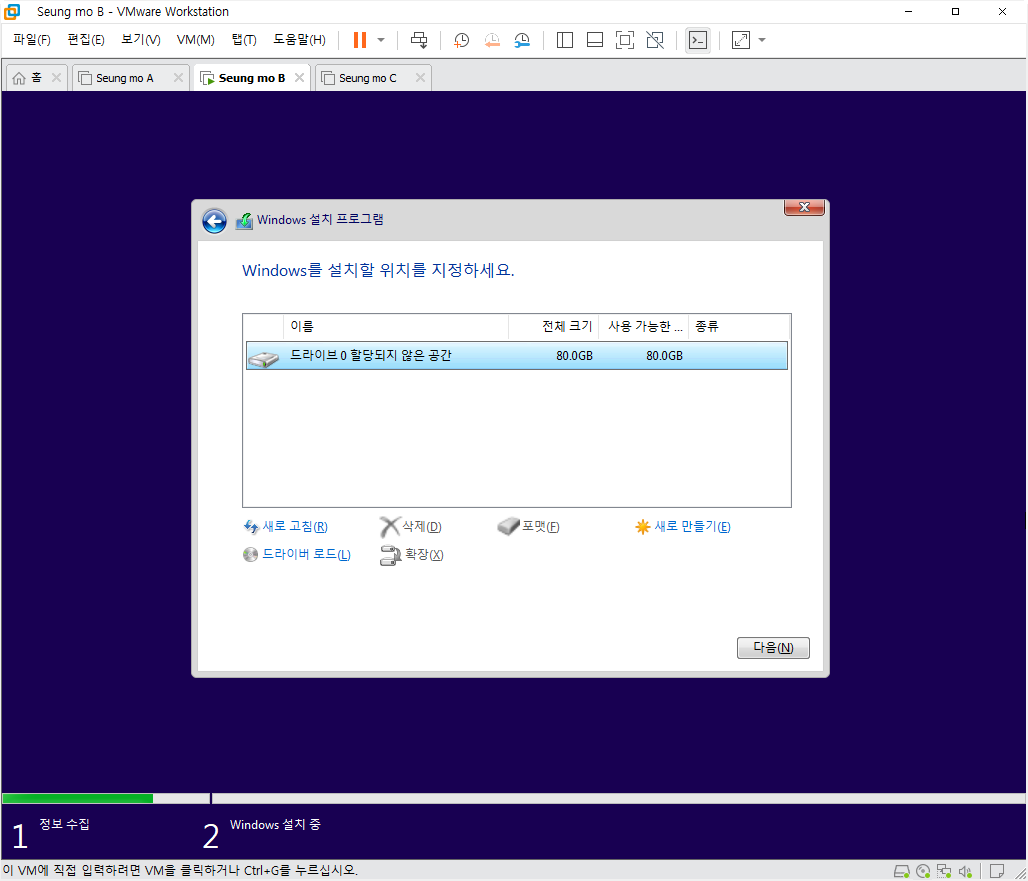Viewport: 1028px width, 881px height.
Task: Toggle the console view icon
Action: (x=698, y=40)
